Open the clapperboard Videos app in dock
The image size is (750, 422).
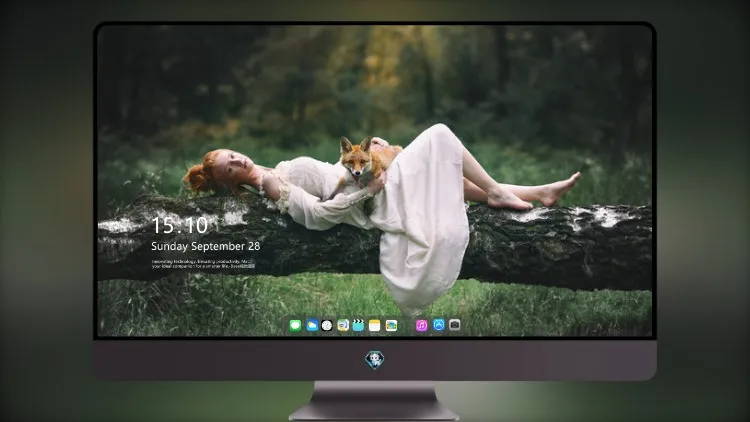(358, 325)
